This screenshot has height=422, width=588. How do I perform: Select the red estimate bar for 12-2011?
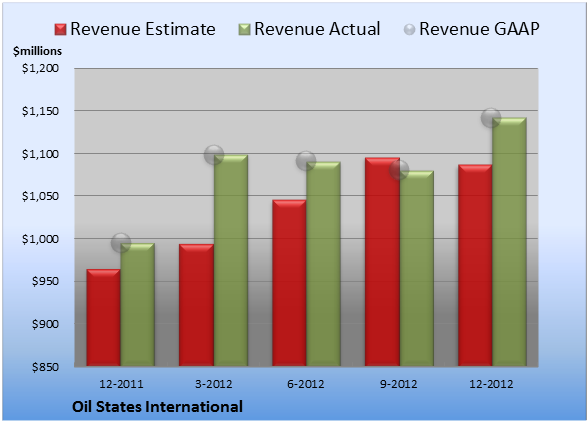pos(104,317)
